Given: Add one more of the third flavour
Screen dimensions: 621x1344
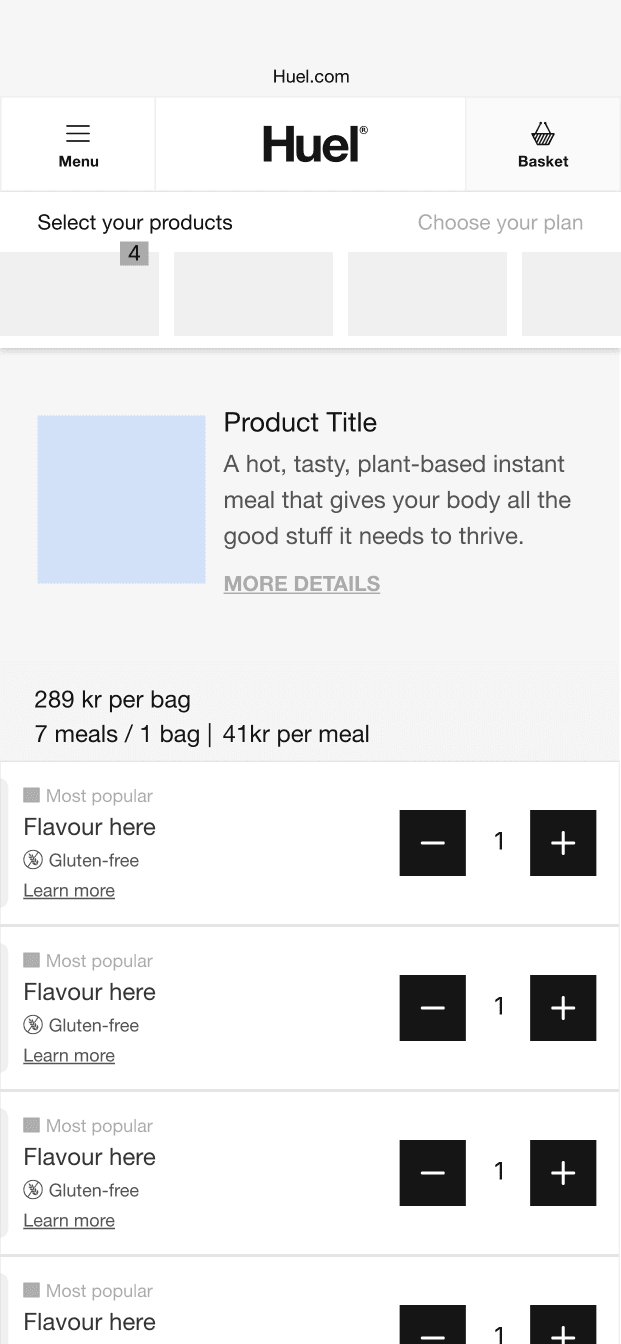Looking at the screenshot, I should click(563, 1173).
